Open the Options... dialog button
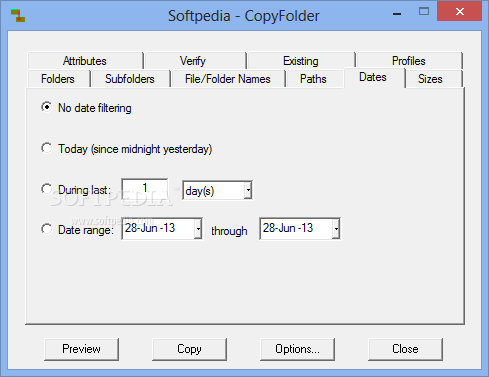 click(297, 349)
